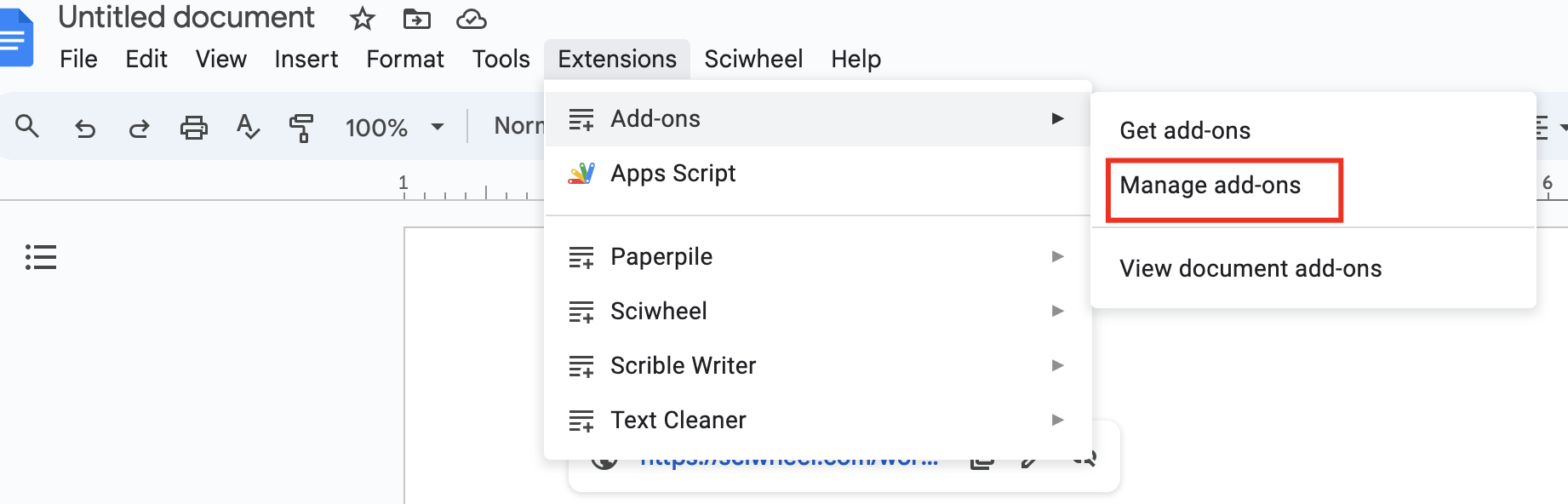Open the Insert menu
This screenshot has width=1568, height=504.
(306, 59)
